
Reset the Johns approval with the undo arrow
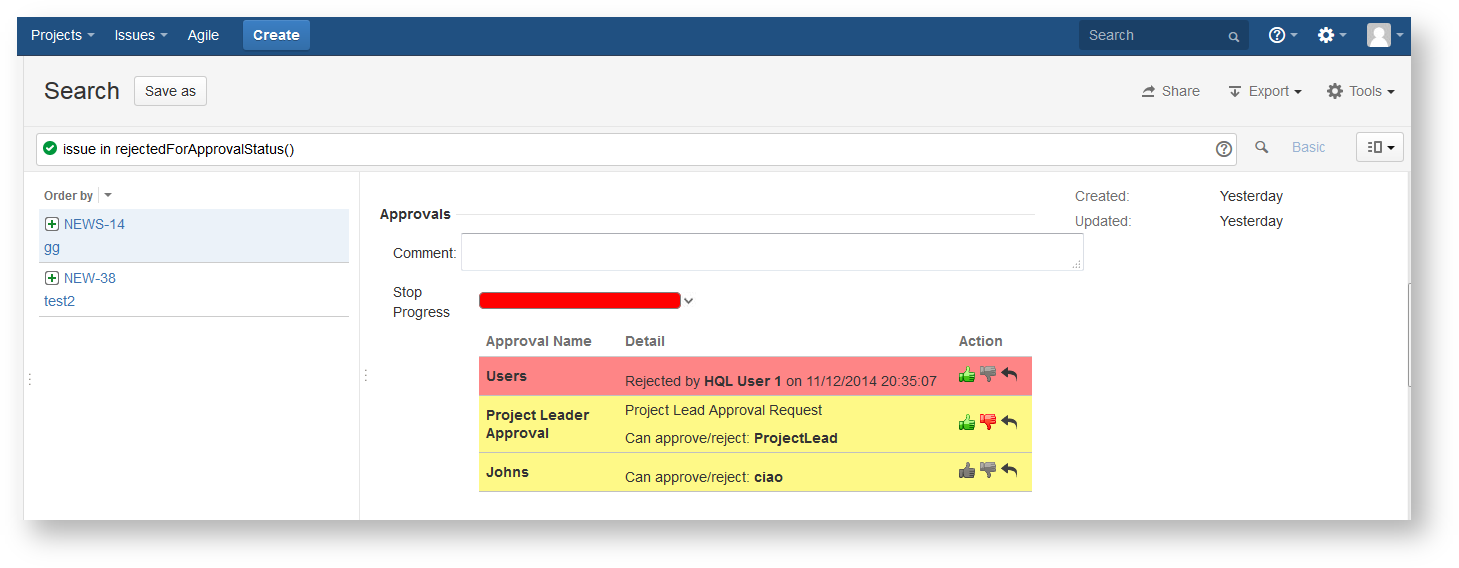[x=1009, y=470]
